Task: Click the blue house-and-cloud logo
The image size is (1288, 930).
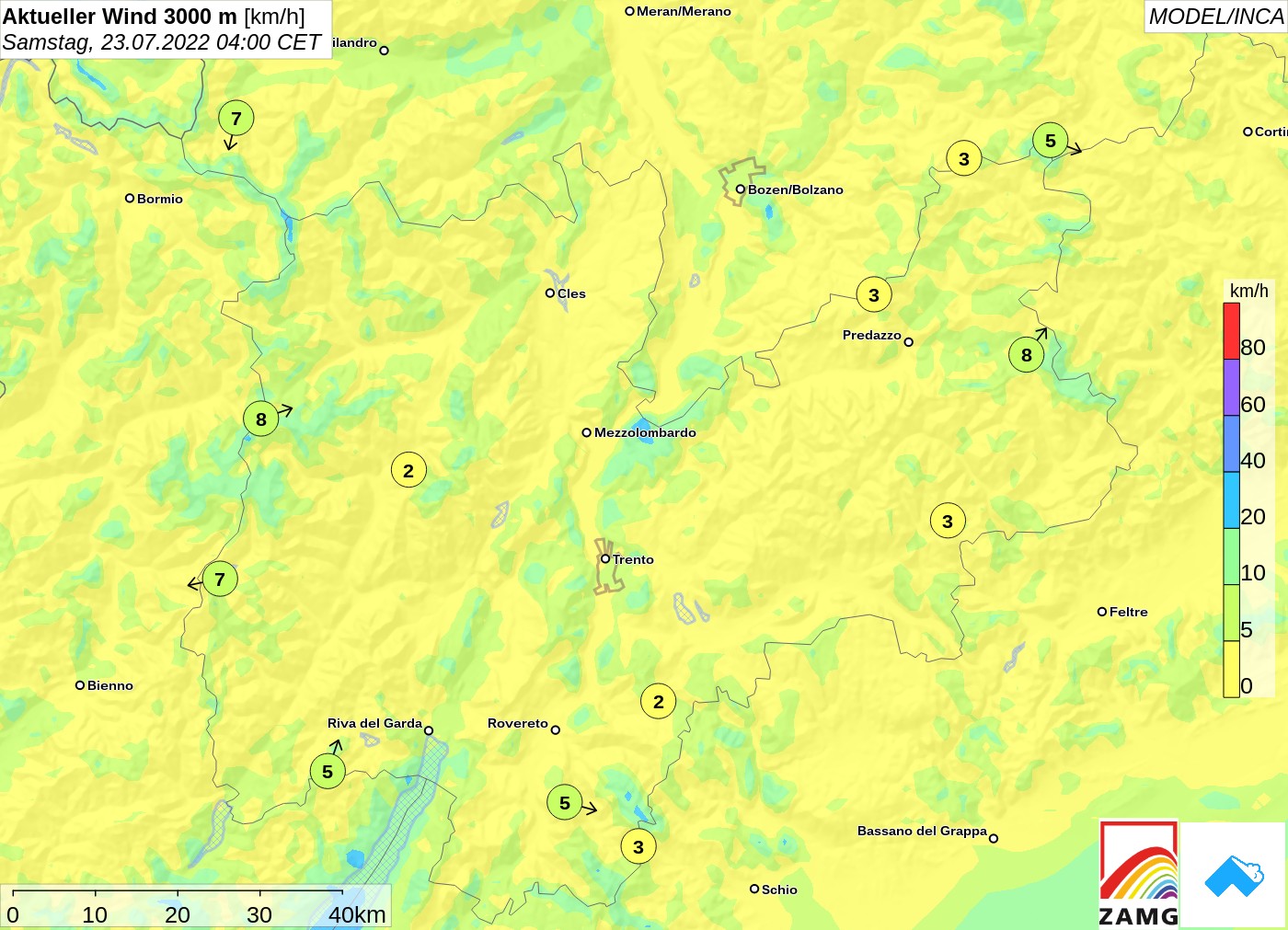Action: 1234,876
